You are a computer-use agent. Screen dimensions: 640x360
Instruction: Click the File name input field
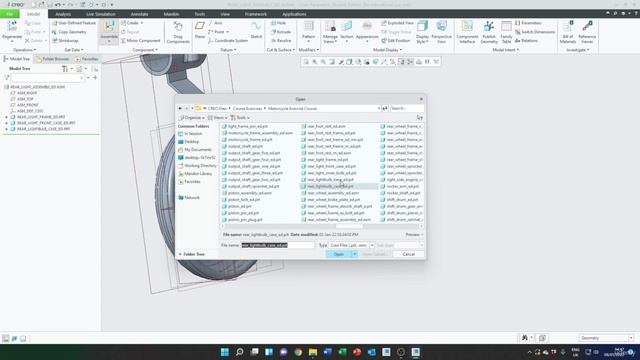pyautogui.click(x=278, y=245)
